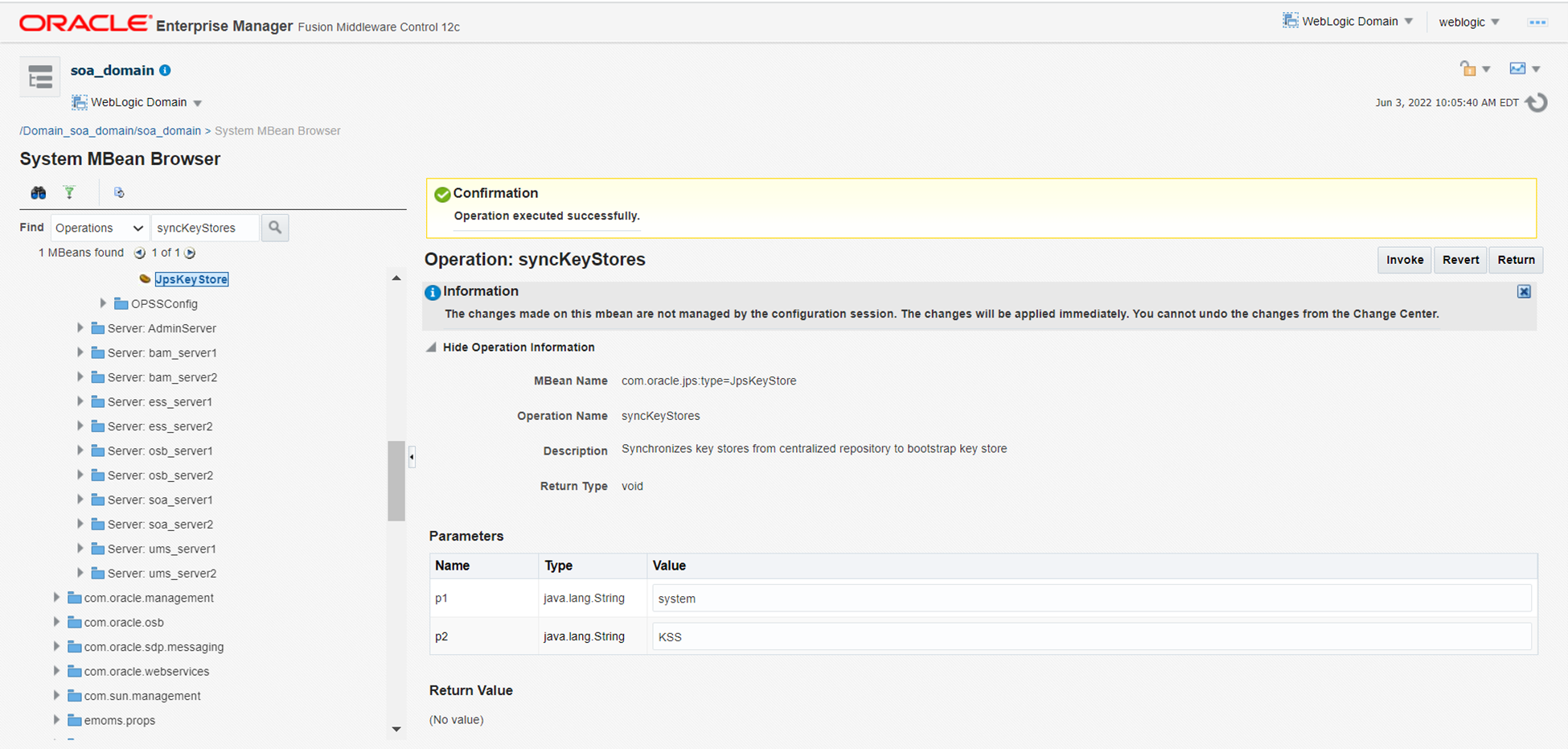Select Server: ums_server2 tree item
This screenshot has height=749, width=1568.
[x=162, y=574]
